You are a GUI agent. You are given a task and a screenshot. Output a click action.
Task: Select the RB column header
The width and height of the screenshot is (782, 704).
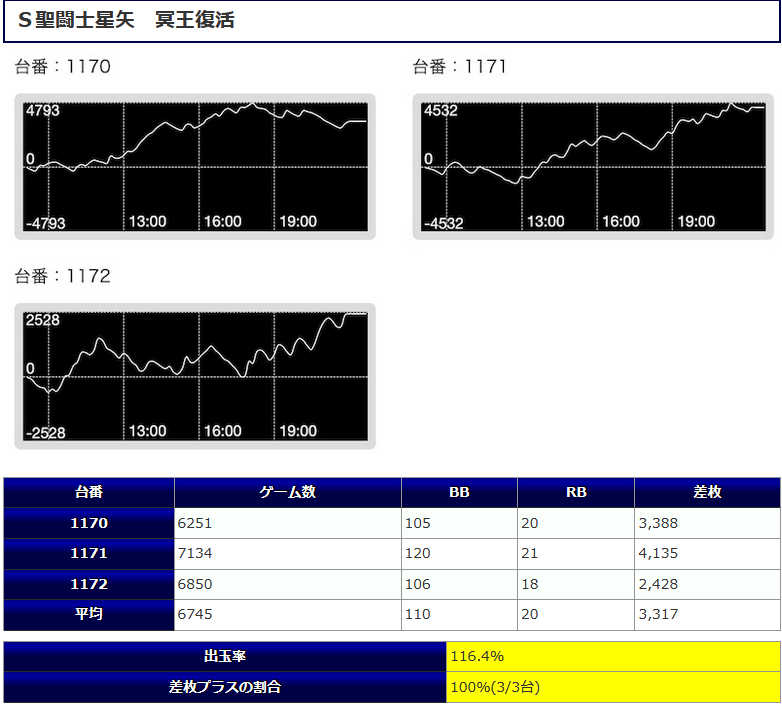tap(576, 492)
